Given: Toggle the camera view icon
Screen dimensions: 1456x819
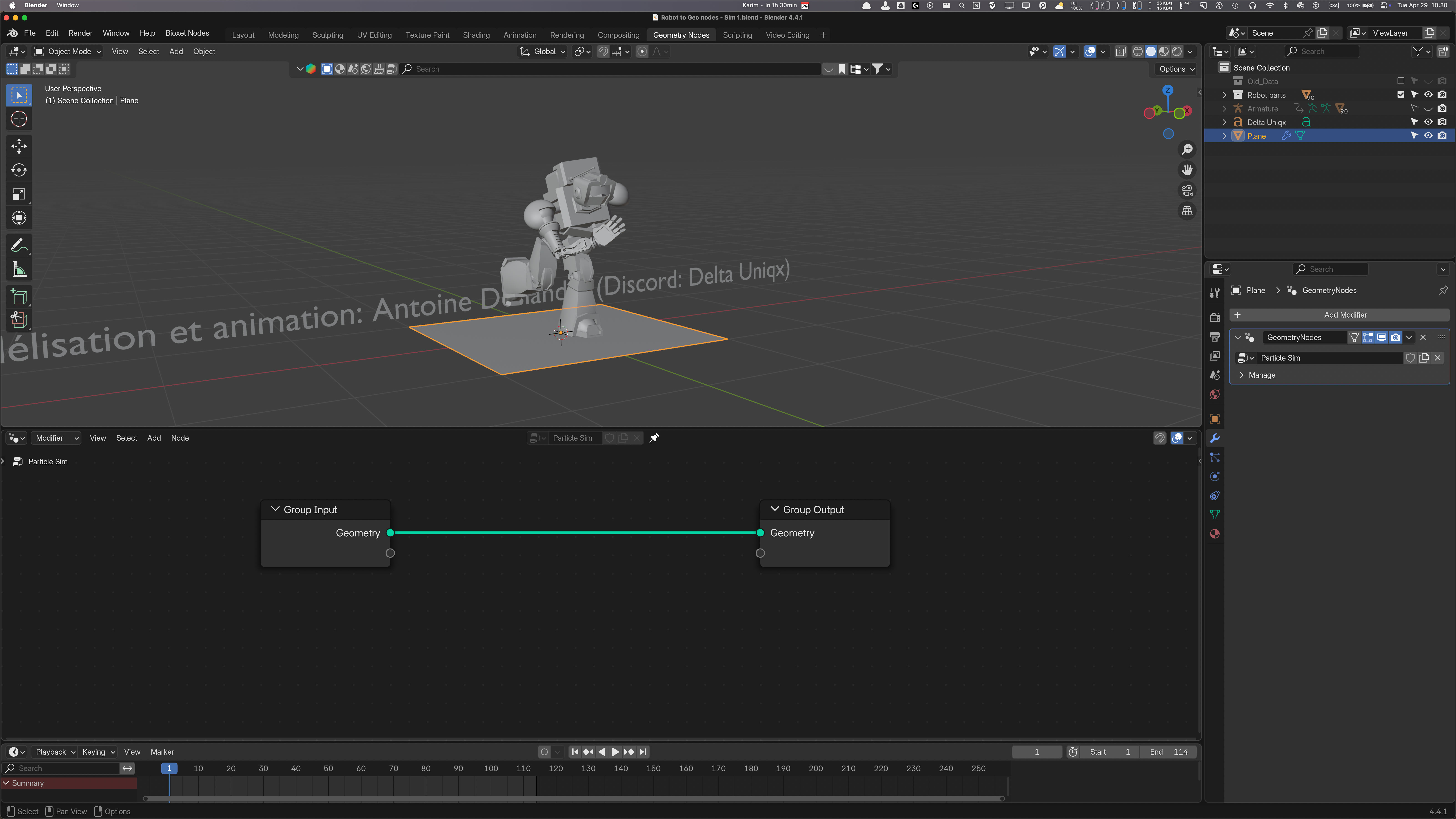Looking at the screenshot, I should pyautogui.click(x=1187, y=190).
